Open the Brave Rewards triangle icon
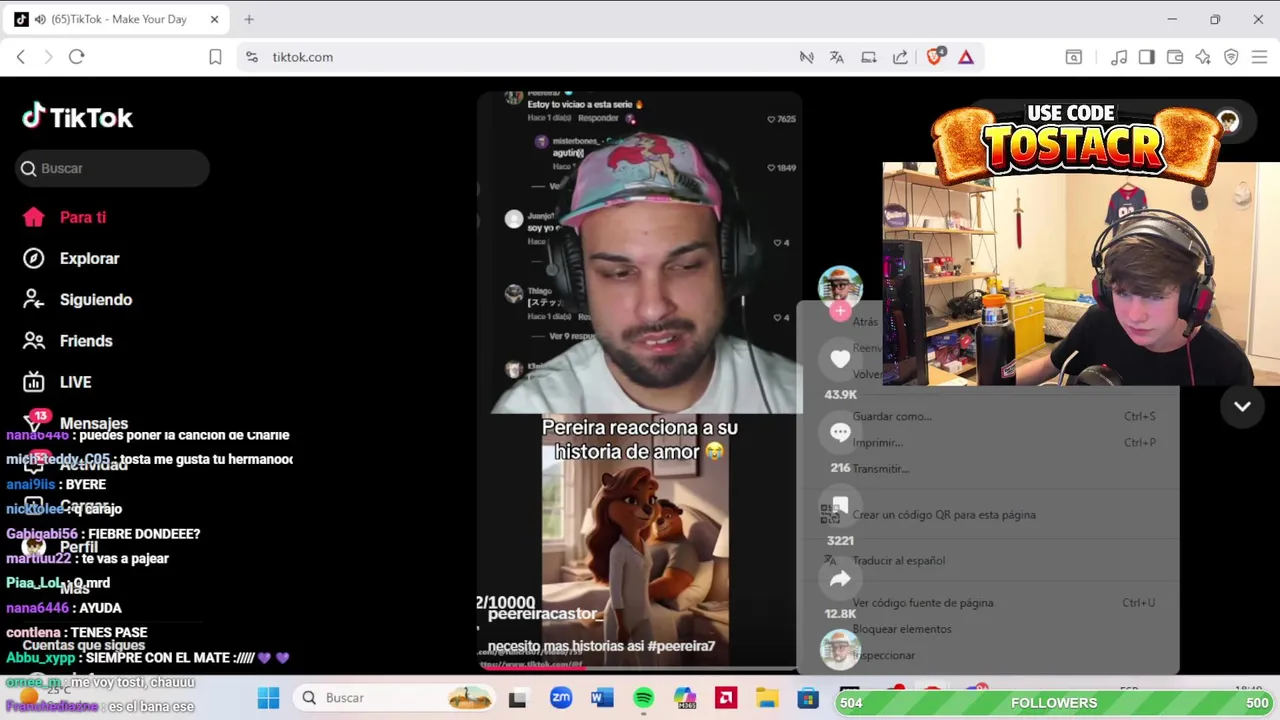The image size is (1280, 720). pos(966,57)
